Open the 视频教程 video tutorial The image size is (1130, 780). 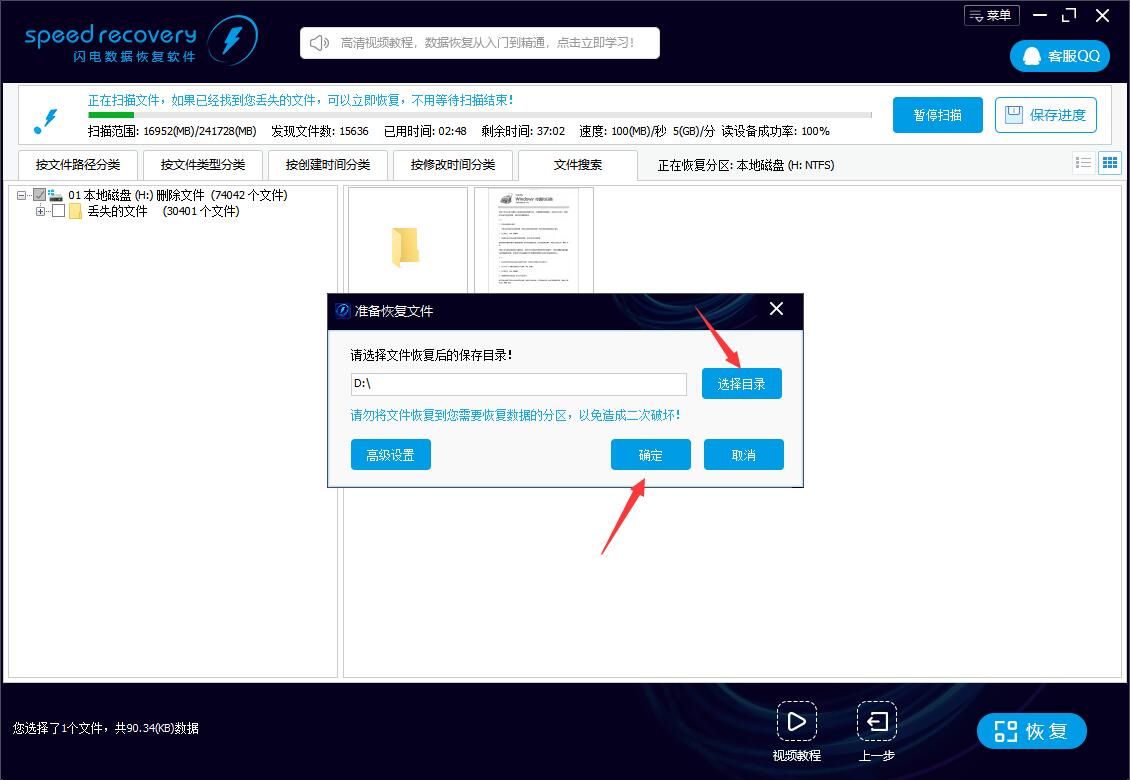797,722
